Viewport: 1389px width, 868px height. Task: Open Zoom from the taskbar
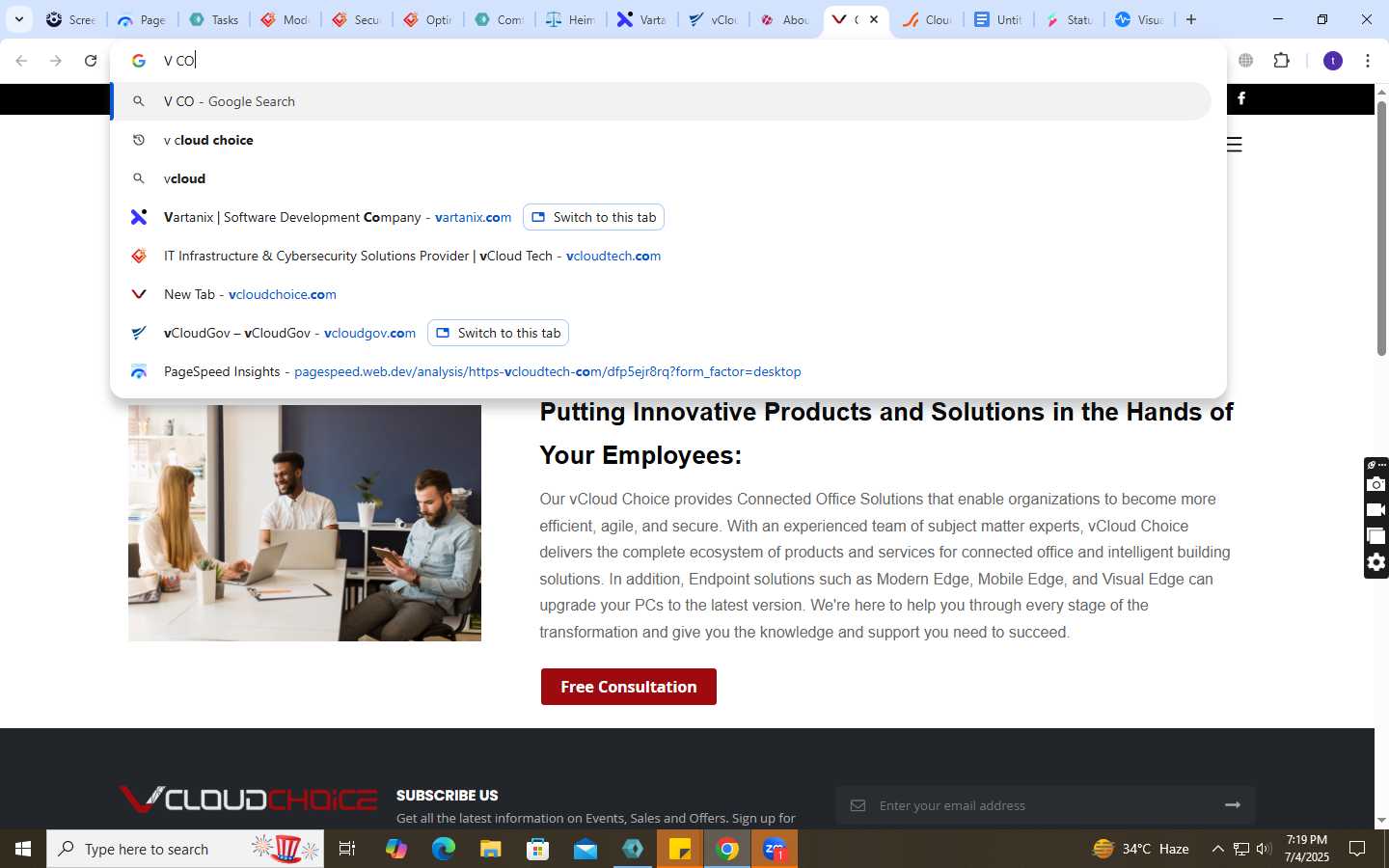tap(775, 849)
